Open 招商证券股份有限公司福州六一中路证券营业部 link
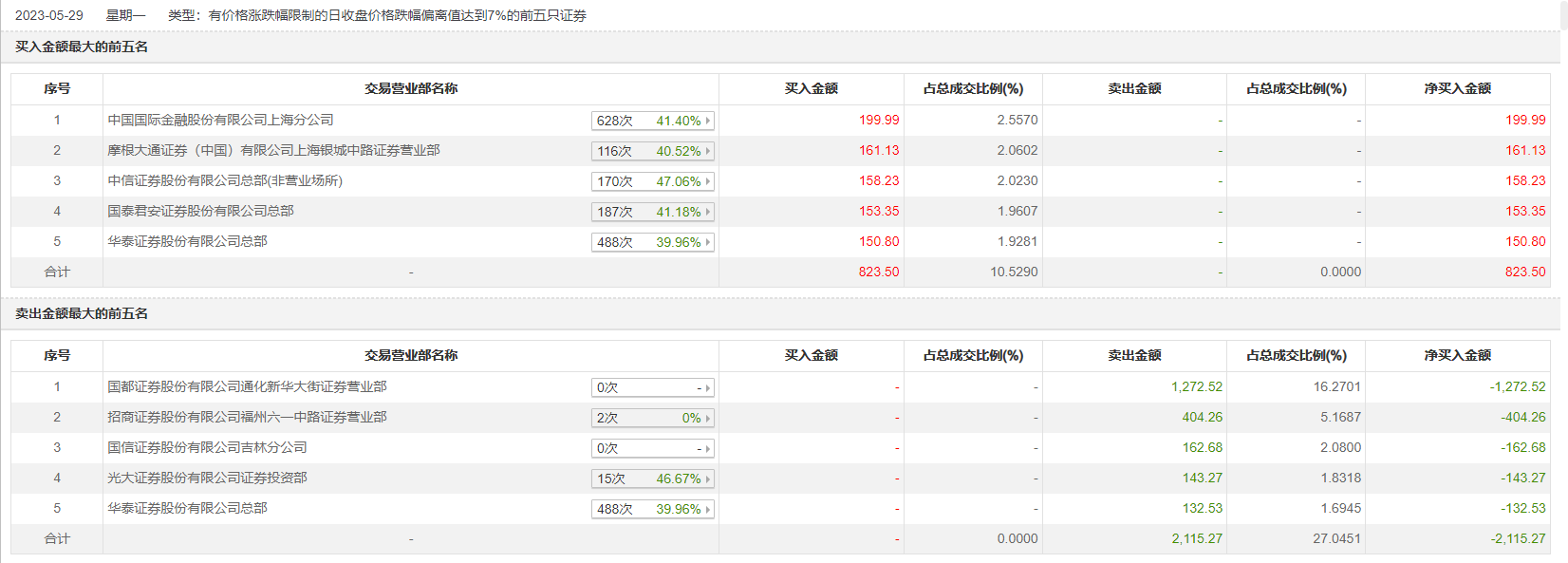 coord(247,417)
